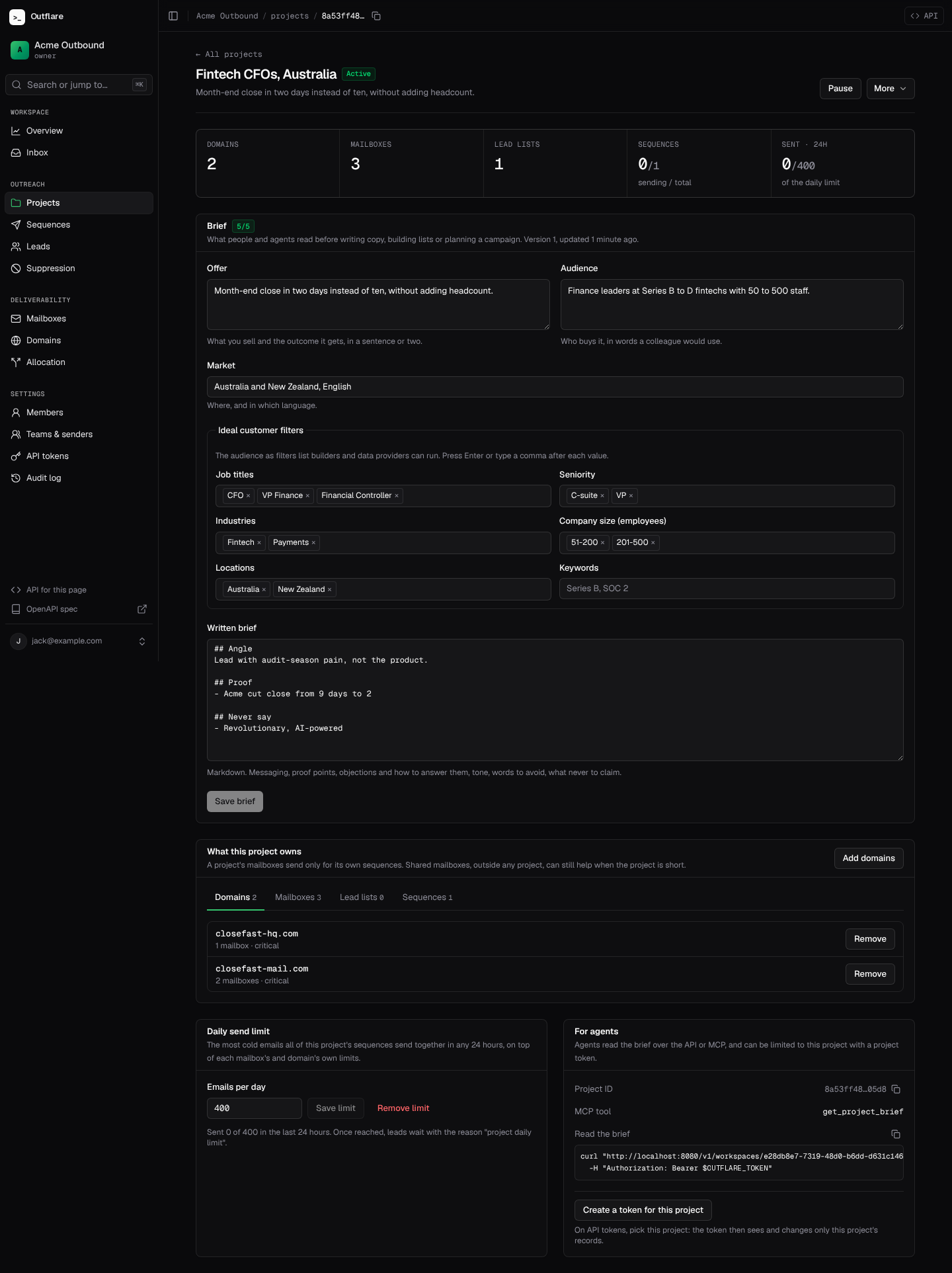The width and height of the screenshot is (952, 1273).
Task: Click Remove limit link
Action: click(x=403, y=1108)
